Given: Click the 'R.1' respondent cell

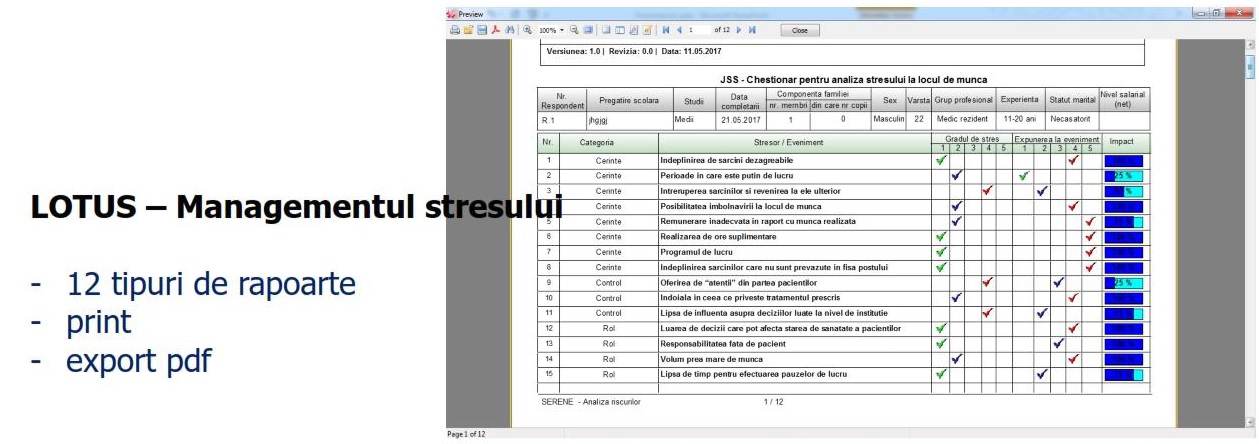Looking at the screenshot, I should [562, 119].
